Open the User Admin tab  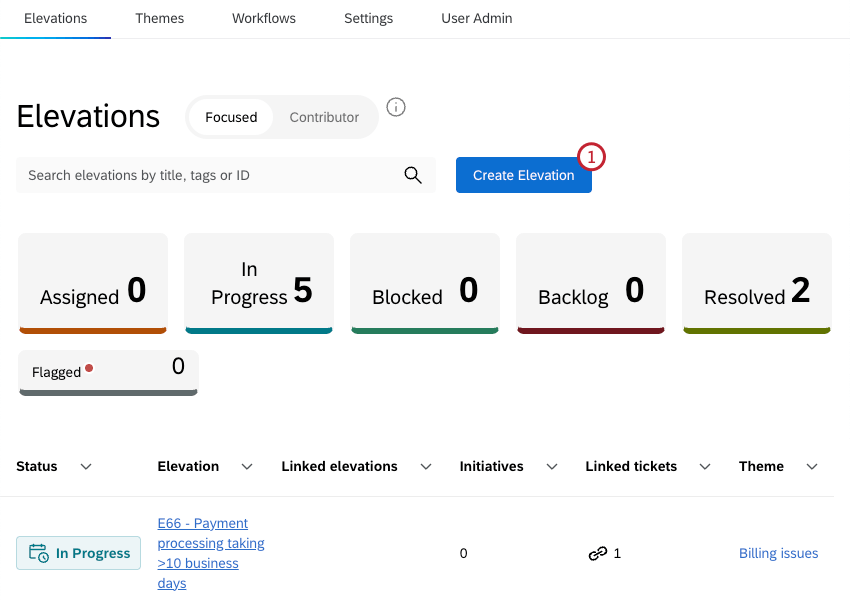click(x=476, y=18)
